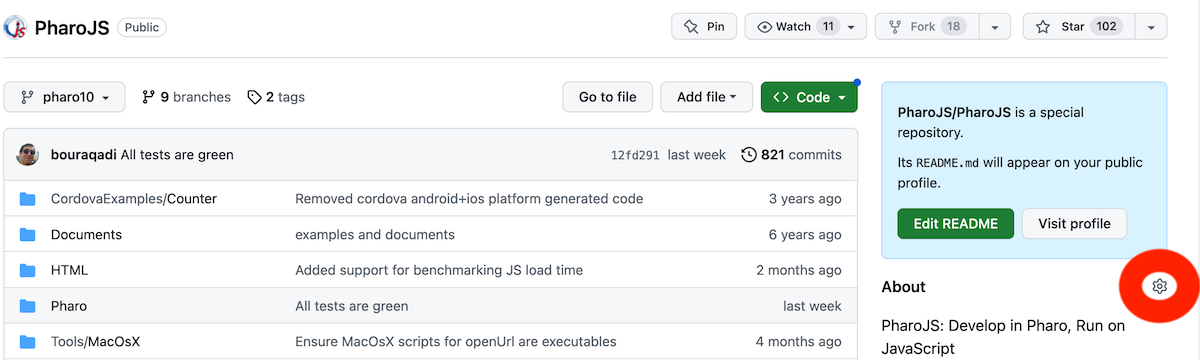The width and height of the screenshot is (1200, 360).
Task: Open bouraqadi's profile link
Action: (x=83, y=155)
